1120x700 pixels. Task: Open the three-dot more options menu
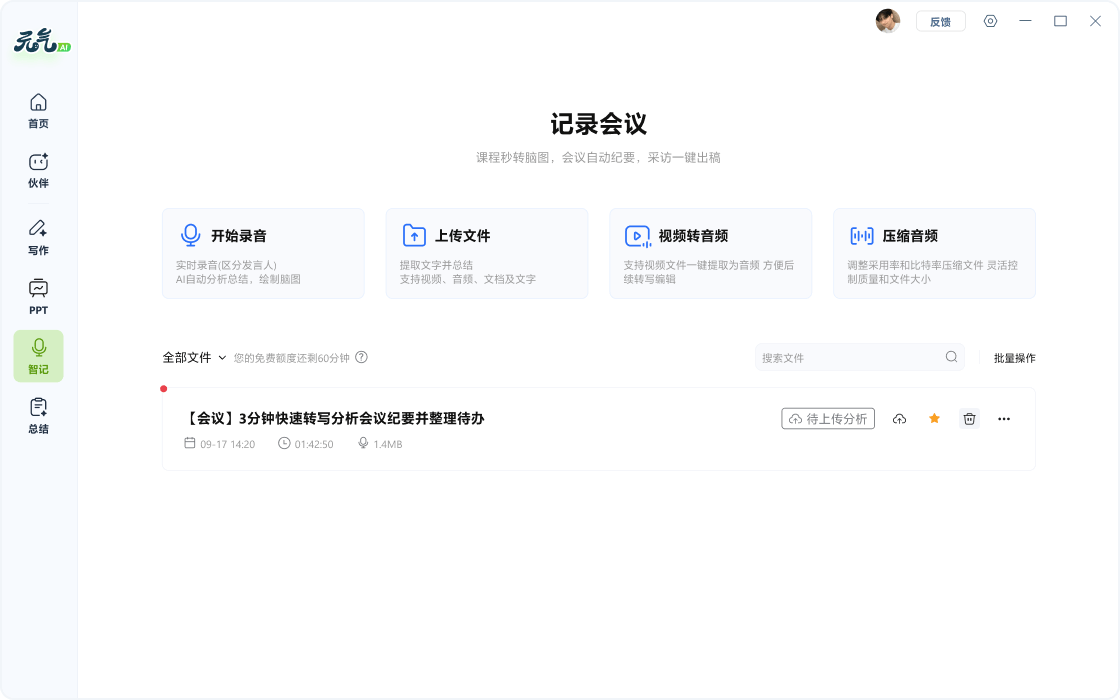[1004, 419]
